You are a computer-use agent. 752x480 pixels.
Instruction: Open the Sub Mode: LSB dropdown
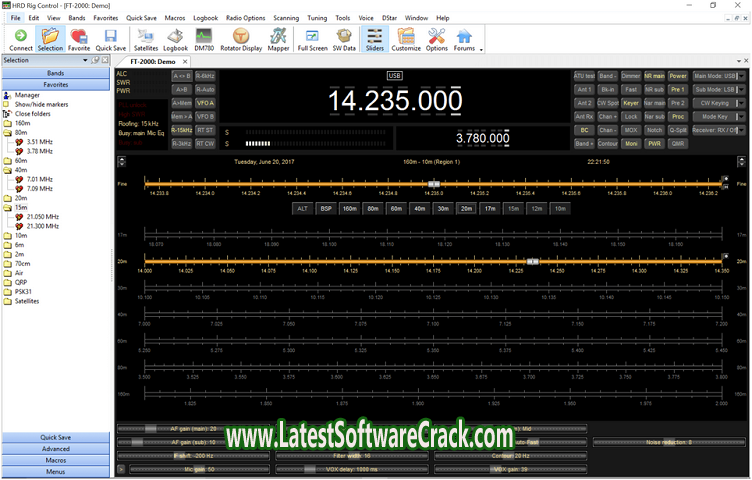(719, 89)
